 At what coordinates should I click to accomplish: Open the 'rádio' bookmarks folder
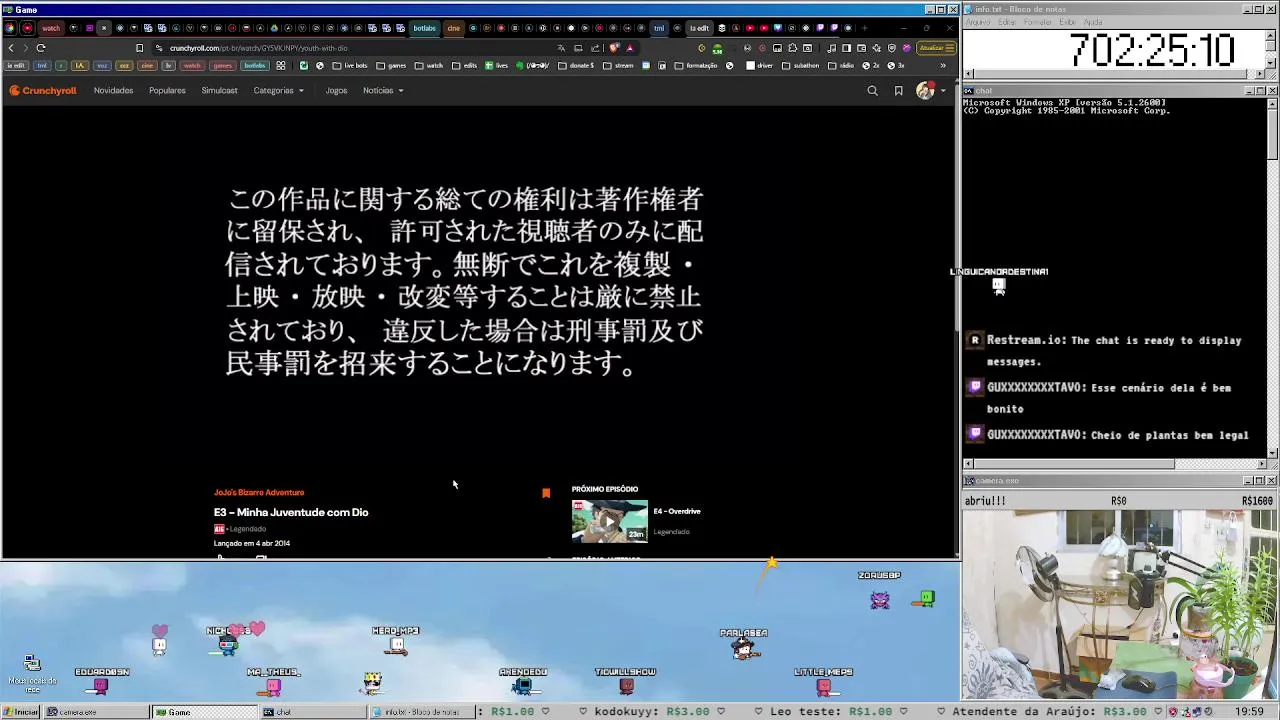[842, 66]
